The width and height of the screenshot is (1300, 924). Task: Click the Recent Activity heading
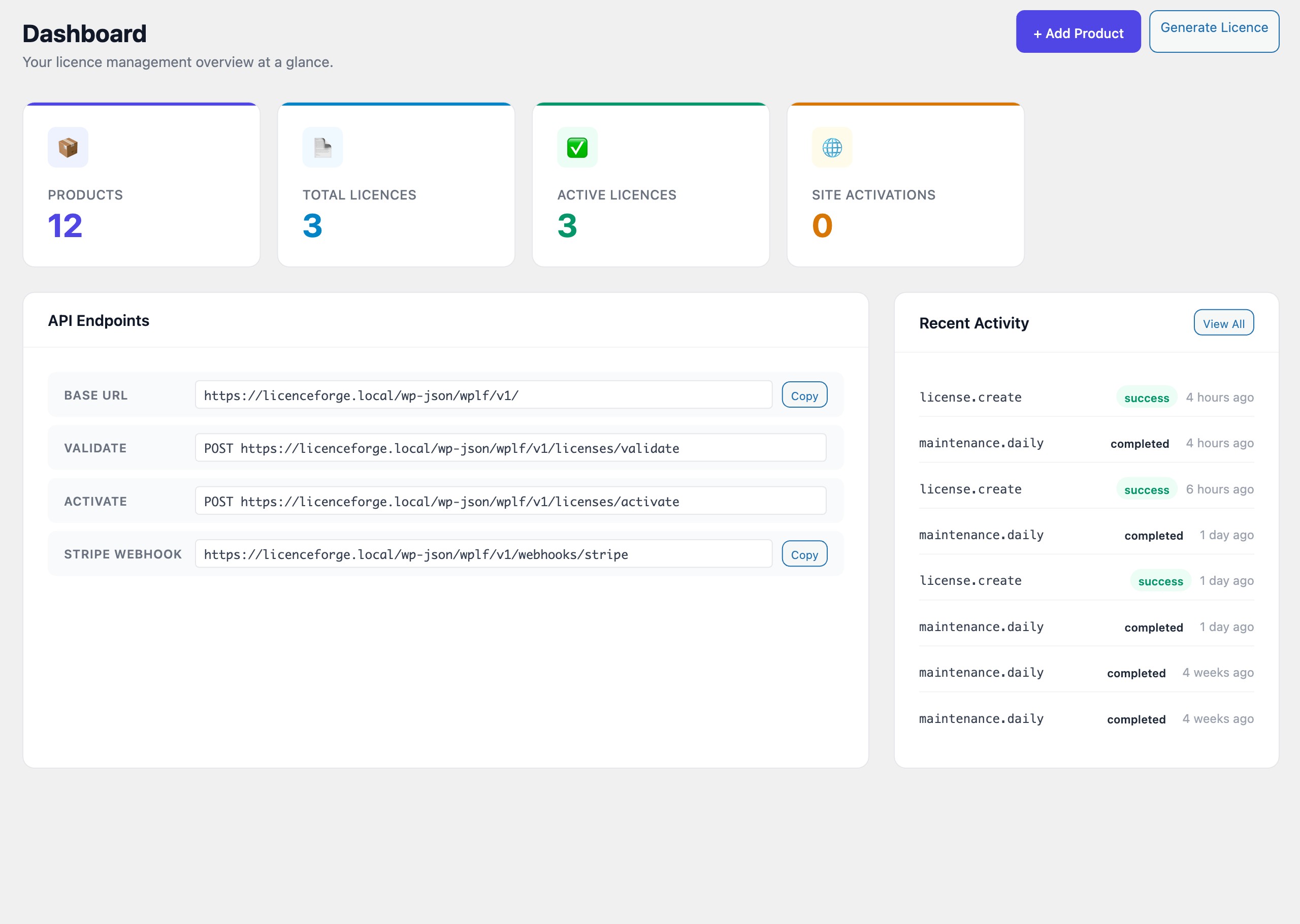974,323
